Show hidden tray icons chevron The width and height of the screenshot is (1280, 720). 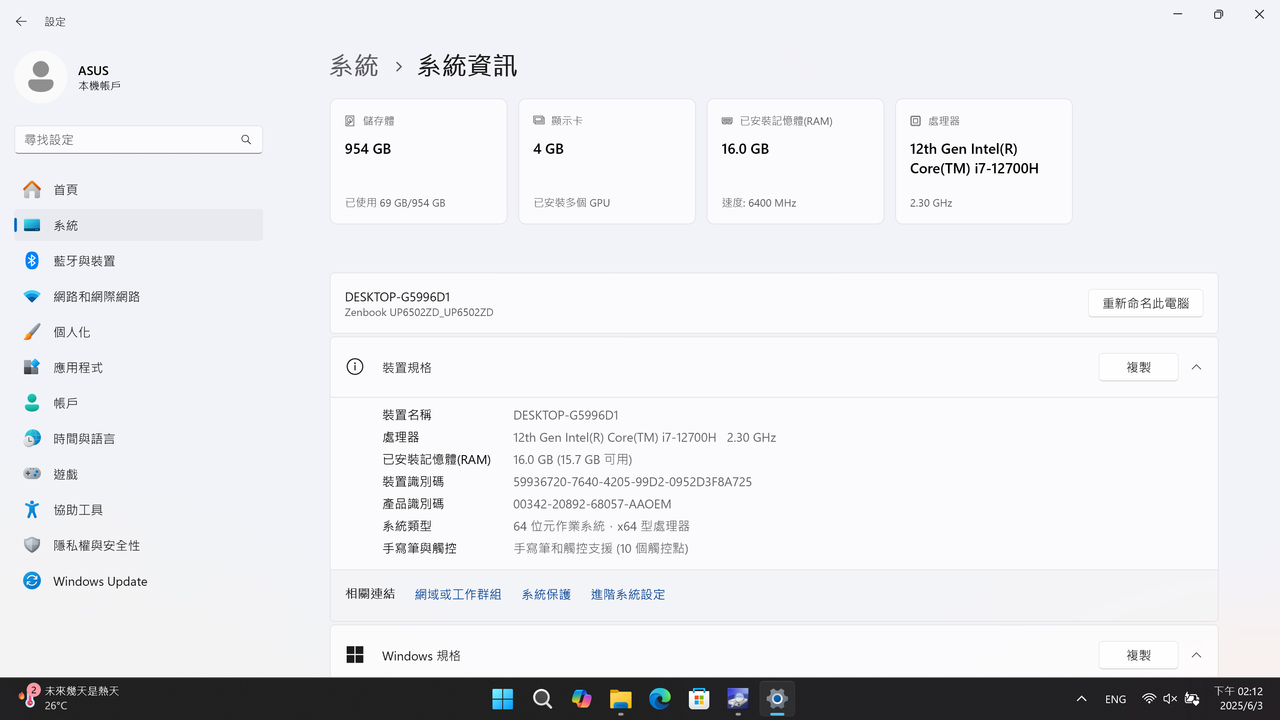pyautogui.click(x=1081, y=699)
